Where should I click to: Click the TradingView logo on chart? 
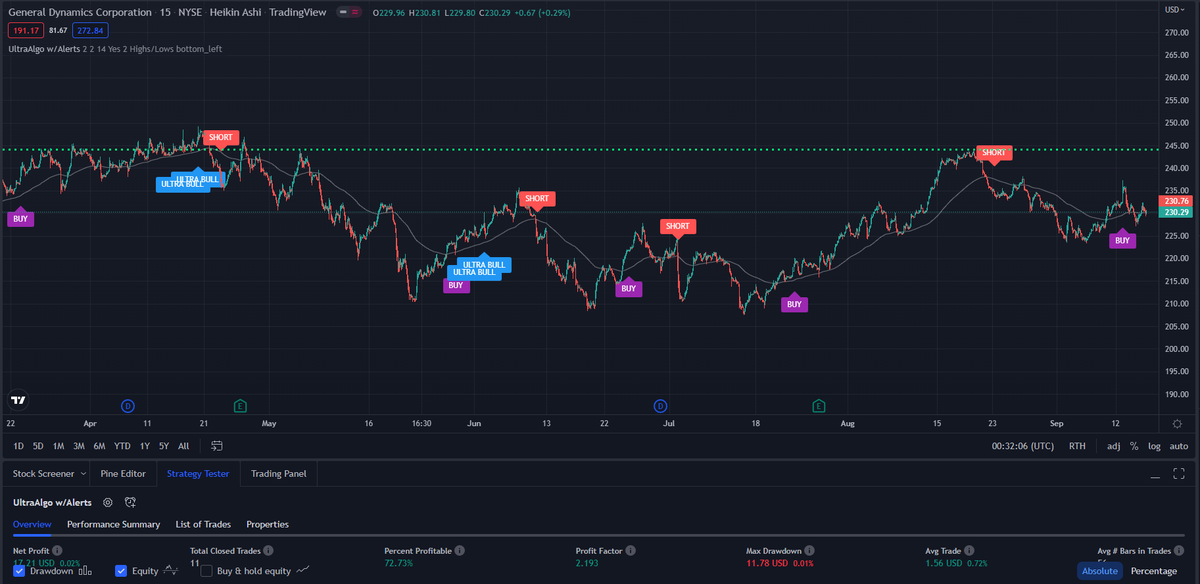click(18, 400)
